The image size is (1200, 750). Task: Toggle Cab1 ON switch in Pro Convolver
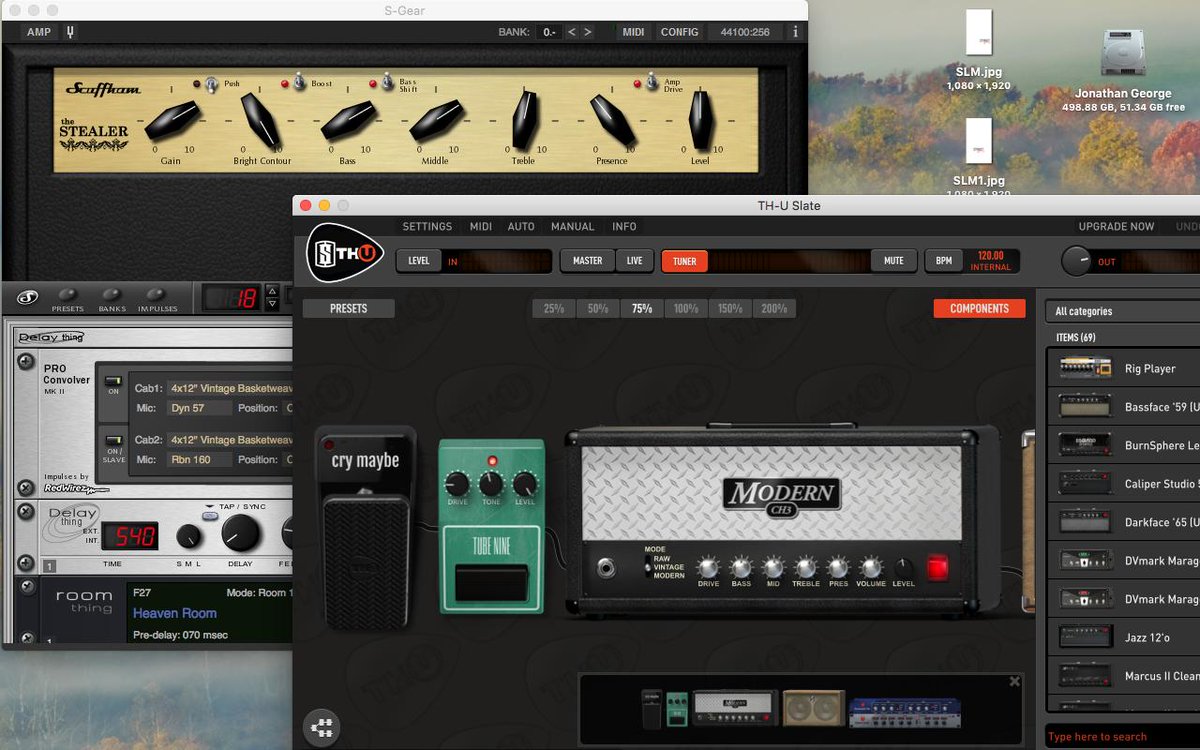[x=113, y=381]
